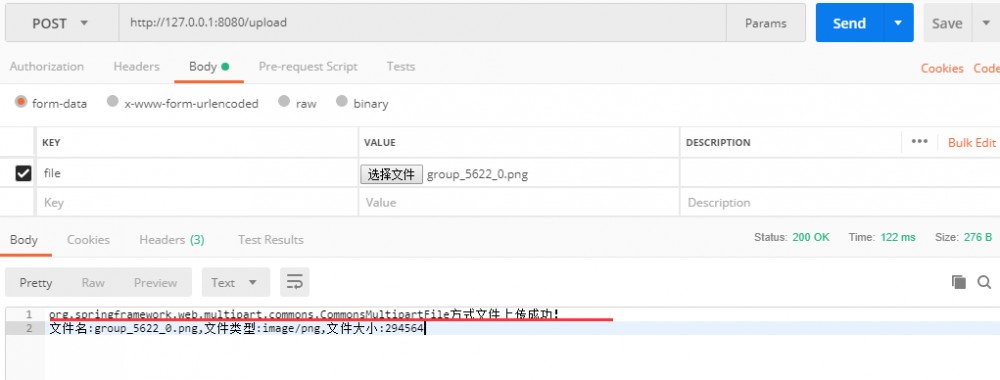Click the empty Description placeholder field
Screen dimensions: 1000x380
click(840, 202)
